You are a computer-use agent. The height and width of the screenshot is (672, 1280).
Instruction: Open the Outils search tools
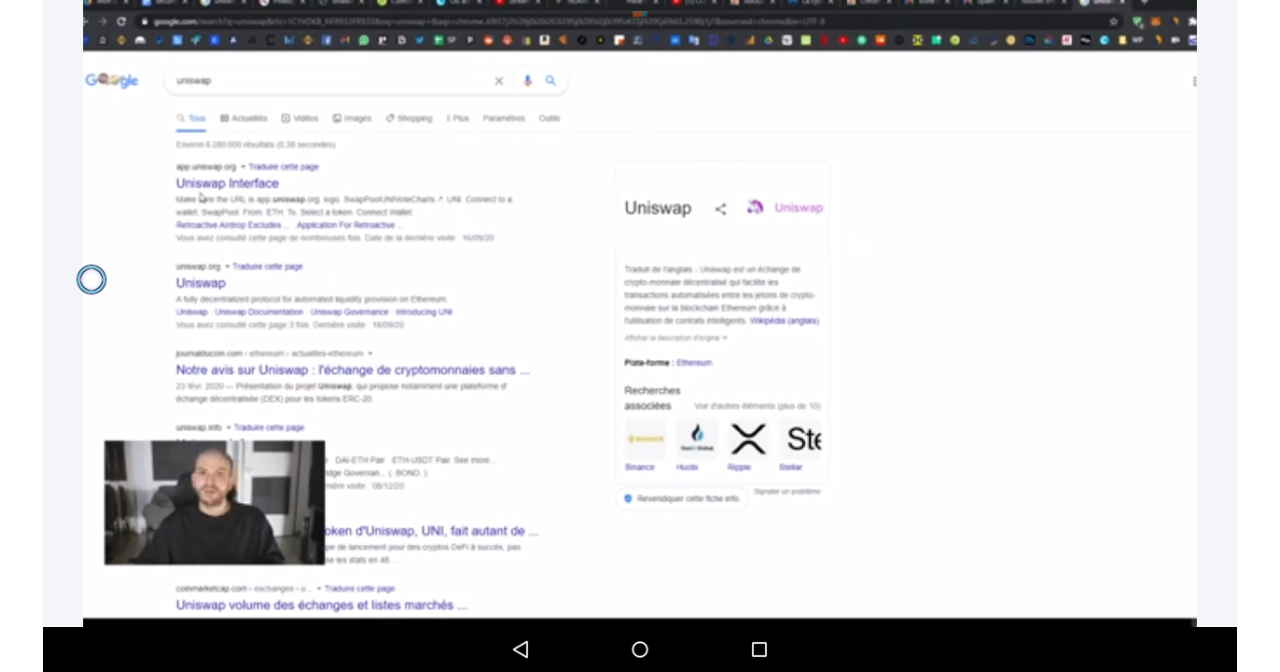pos(549,119)
